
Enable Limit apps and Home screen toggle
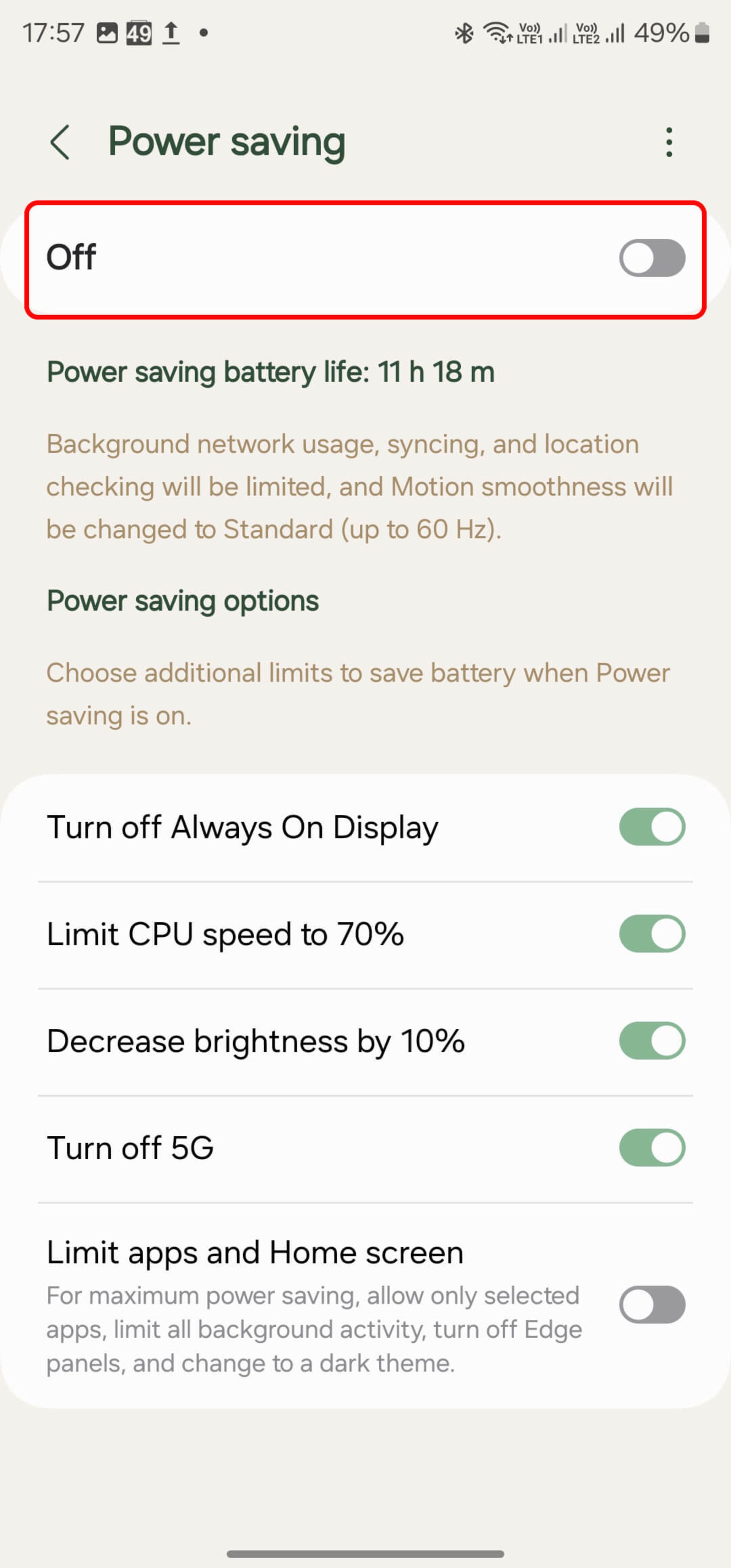pyautogui.click(x=652, y=1304)
